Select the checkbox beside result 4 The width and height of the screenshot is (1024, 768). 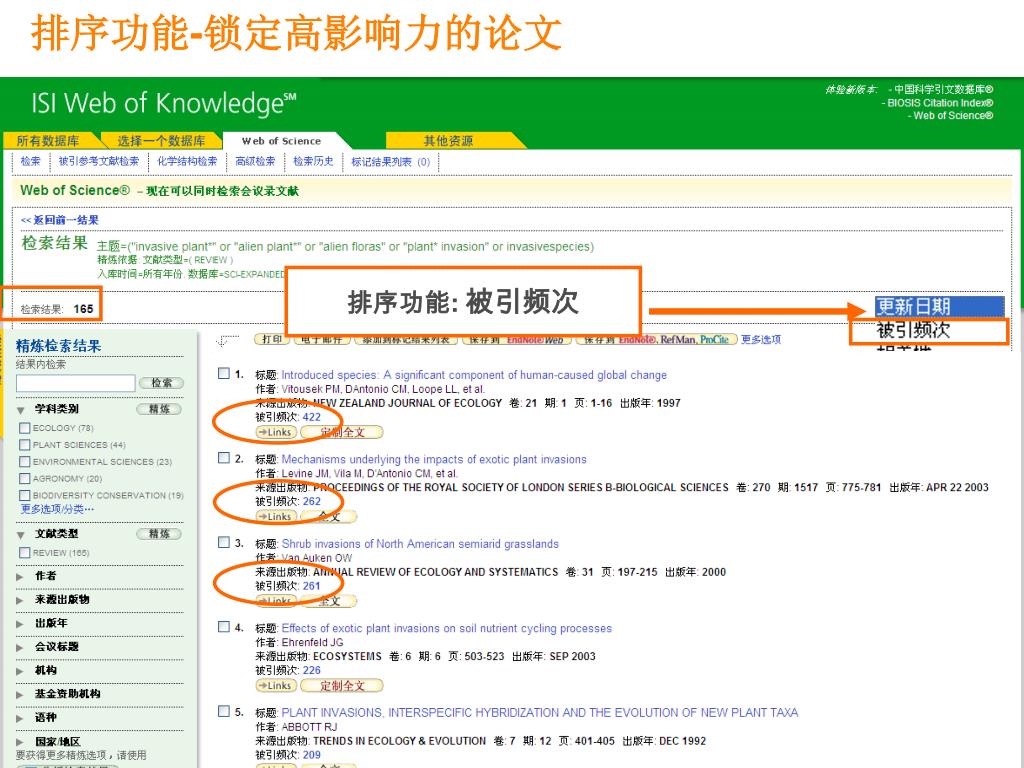[223, 627]
